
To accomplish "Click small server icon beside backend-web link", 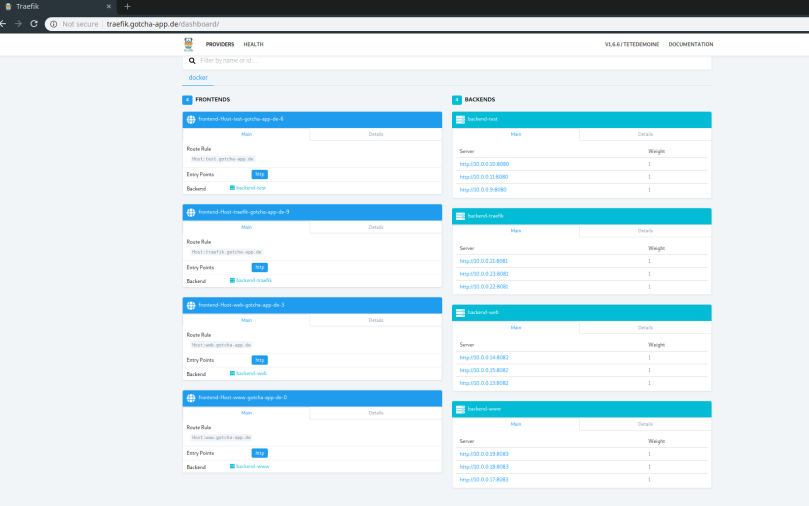I will pyautogui.click(x=232, y=373).
